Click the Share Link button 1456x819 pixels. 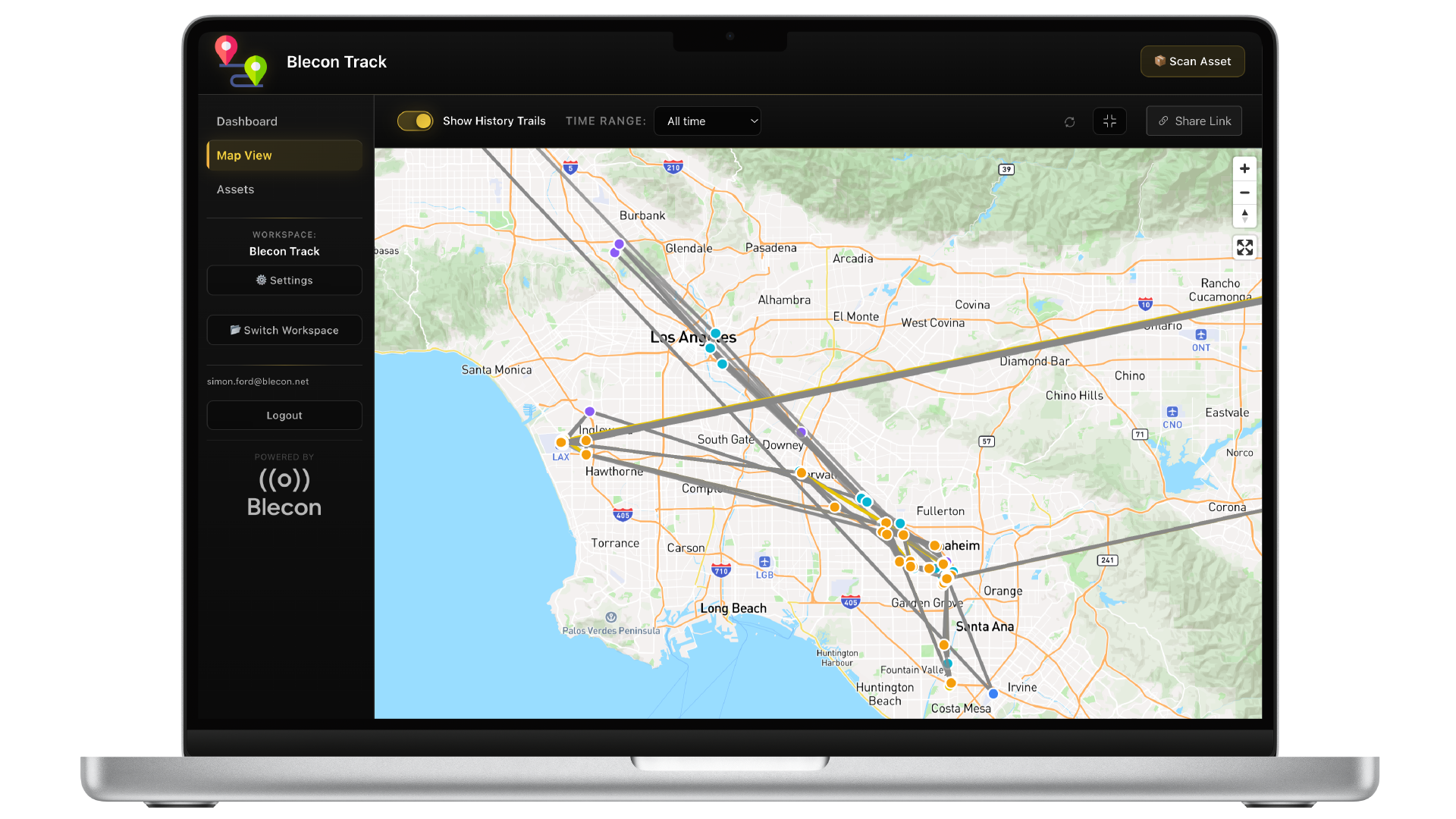pos(1194,121)
